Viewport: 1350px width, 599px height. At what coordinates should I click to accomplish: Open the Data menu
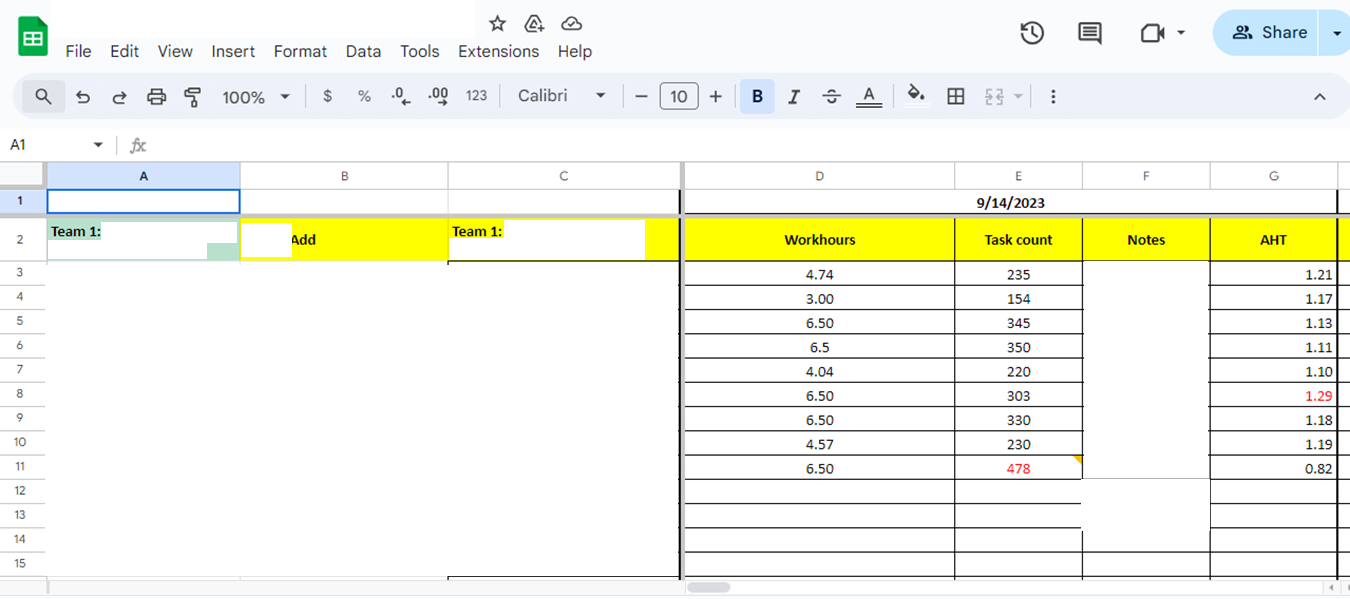pyautogui.click(x=363, y=51)
